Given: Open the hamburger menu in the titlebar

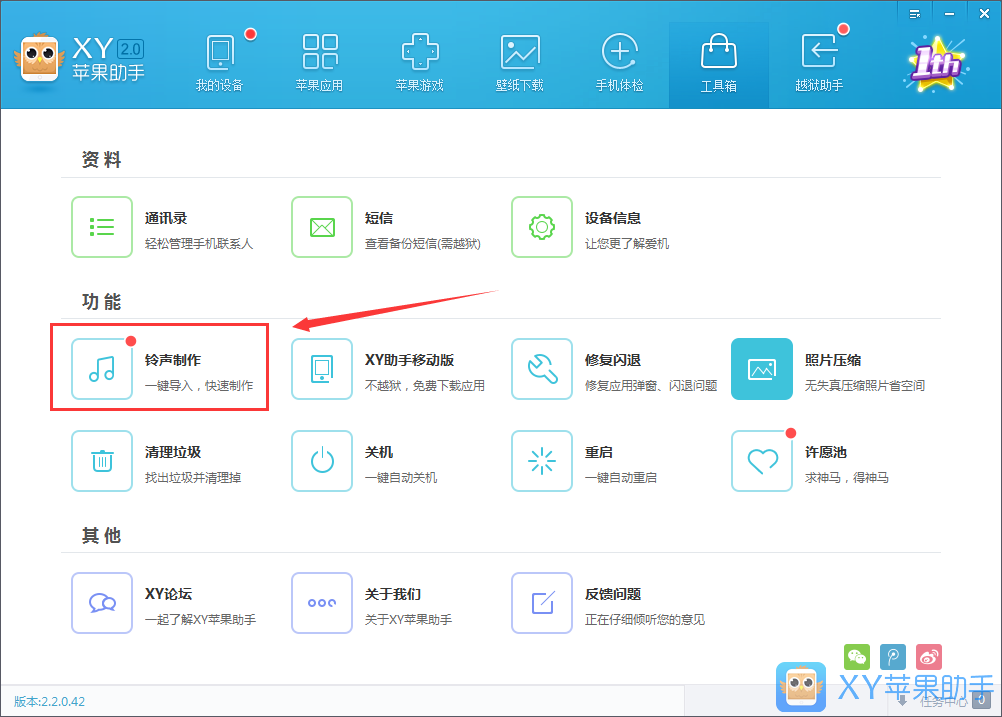Looking at the screenshot, I should (914, 13).
